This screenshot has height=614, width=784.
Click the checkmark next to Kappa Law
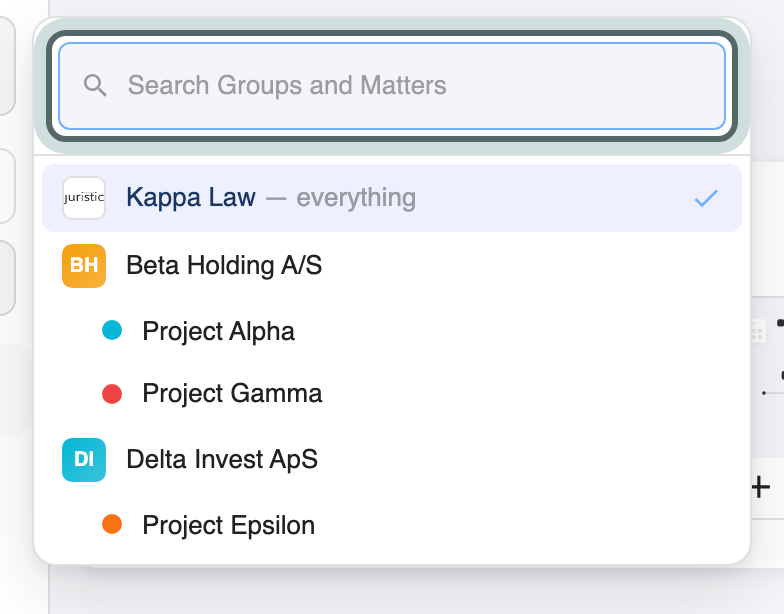706,198
